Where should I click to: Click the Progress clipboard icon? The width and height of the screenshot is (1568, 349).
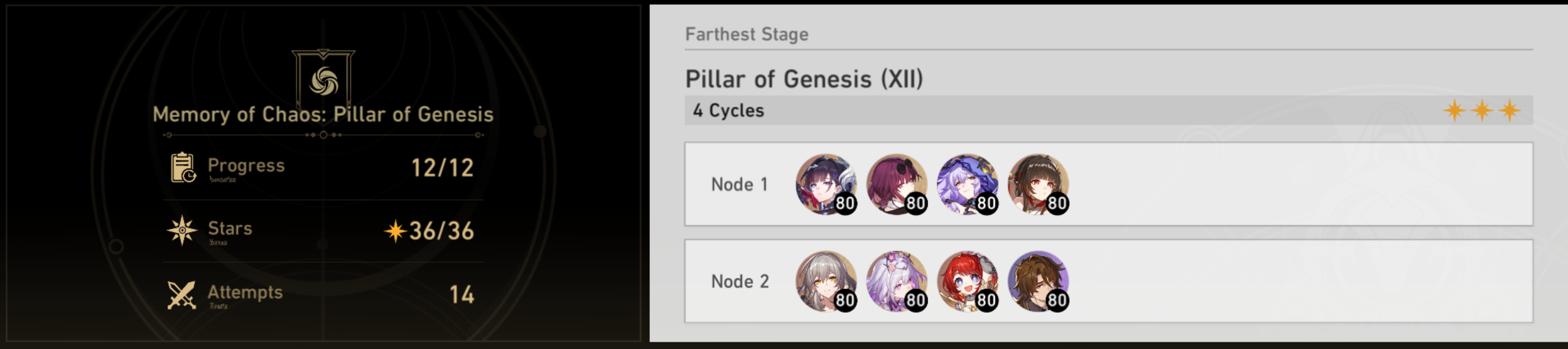coord(183,168)
